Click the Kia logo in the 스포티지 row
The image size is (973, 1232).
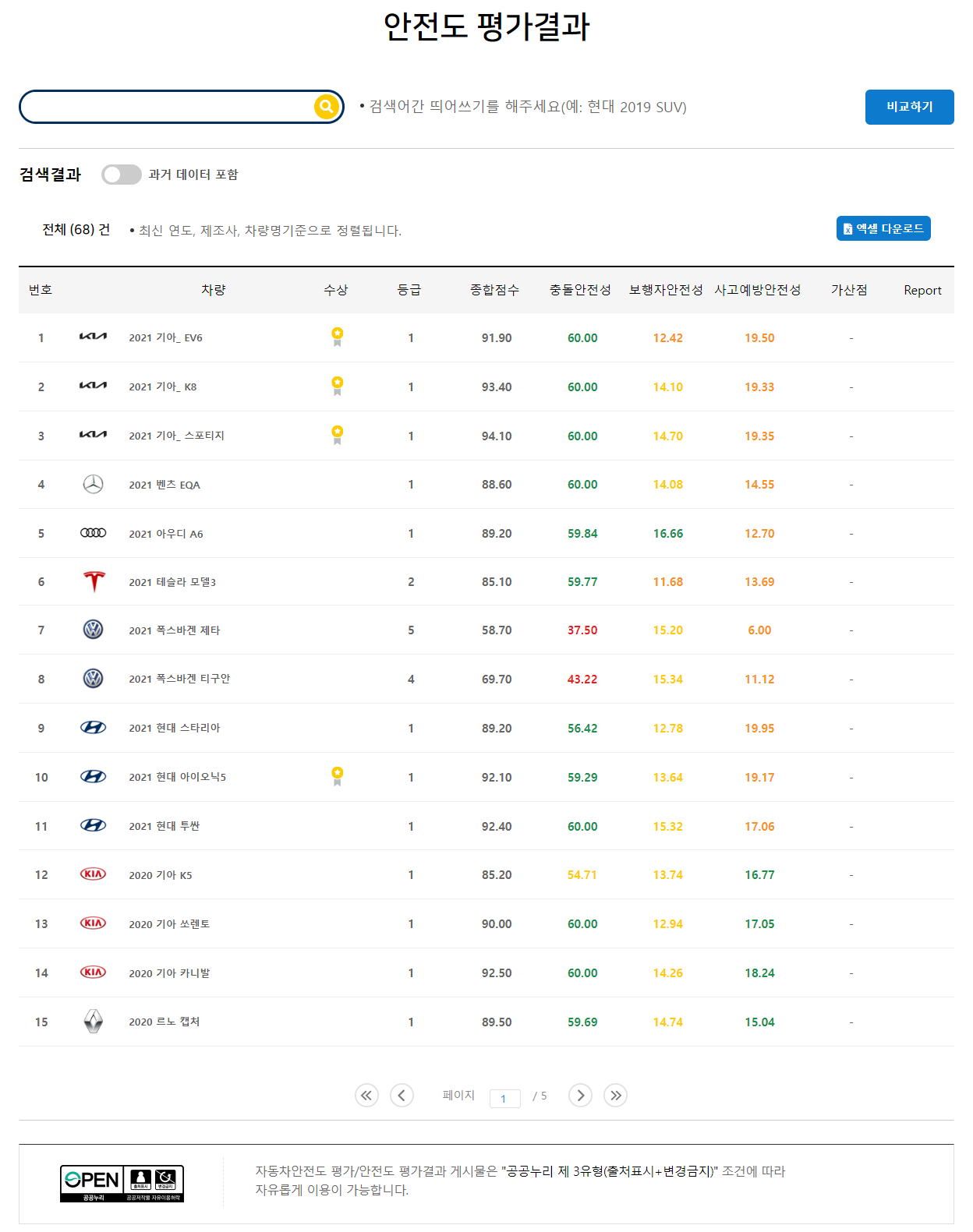(x=94, y=435)
